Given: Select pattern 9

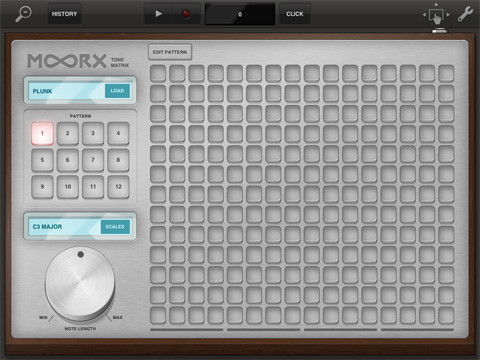Looking at the screenshot, I should (42, 187).
